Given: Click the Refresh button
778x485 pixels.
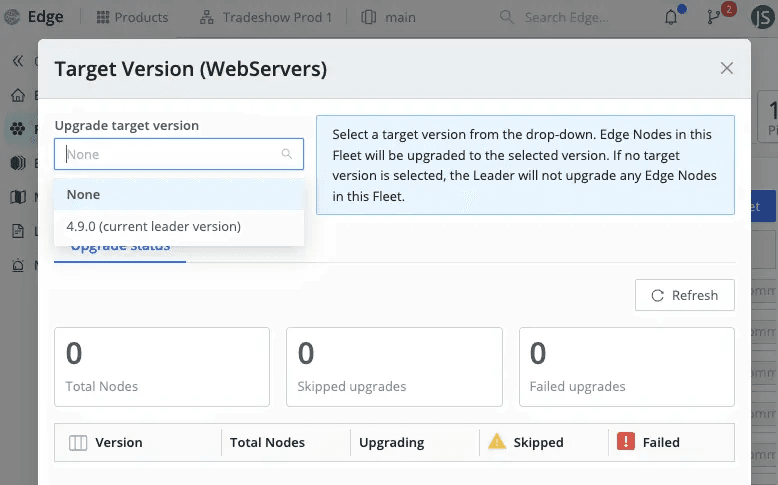Looking at the screenshot, I should pos(685,295).
